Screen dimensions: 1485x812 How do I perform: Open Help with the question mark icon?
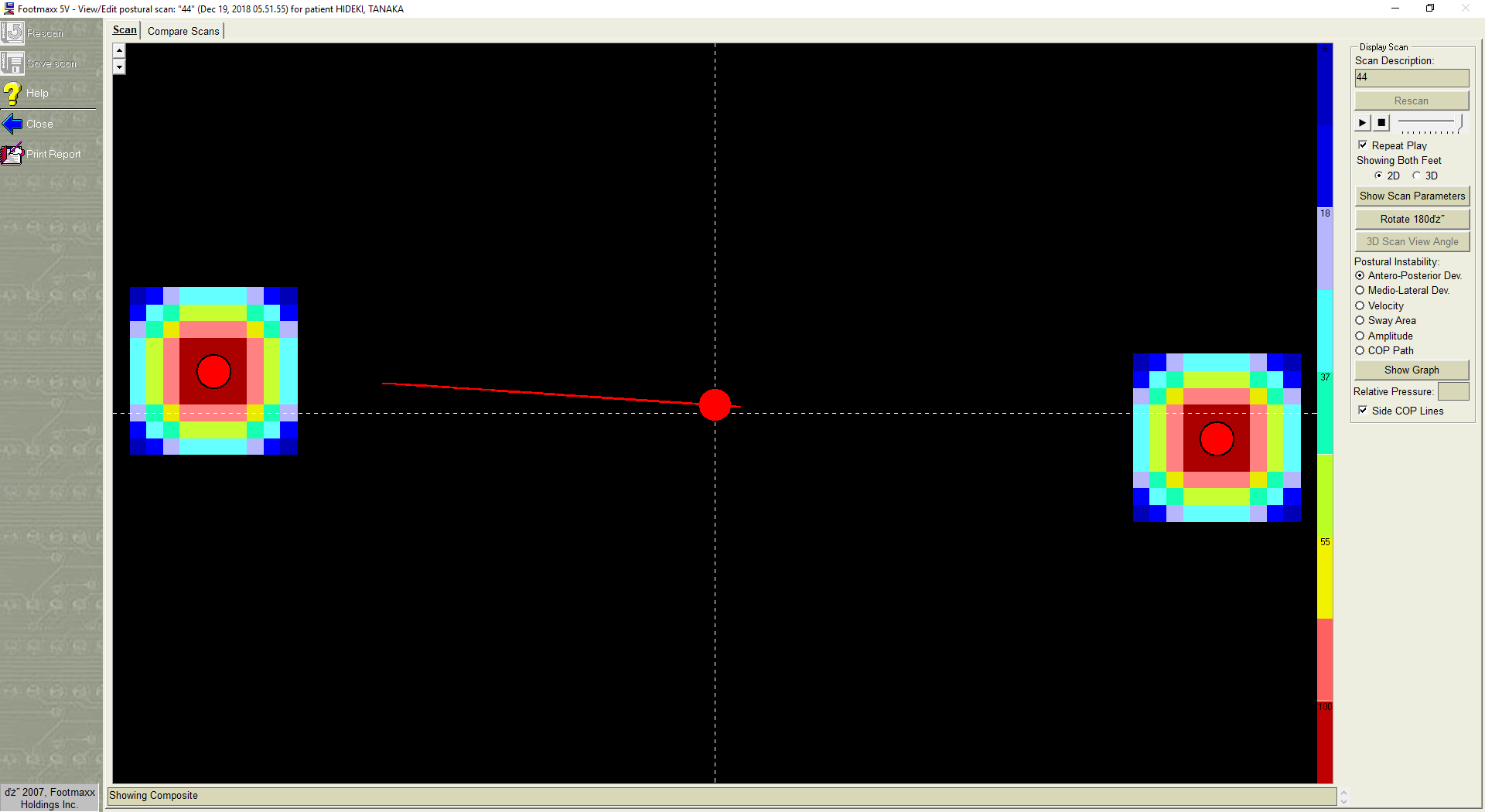point(12,93)
